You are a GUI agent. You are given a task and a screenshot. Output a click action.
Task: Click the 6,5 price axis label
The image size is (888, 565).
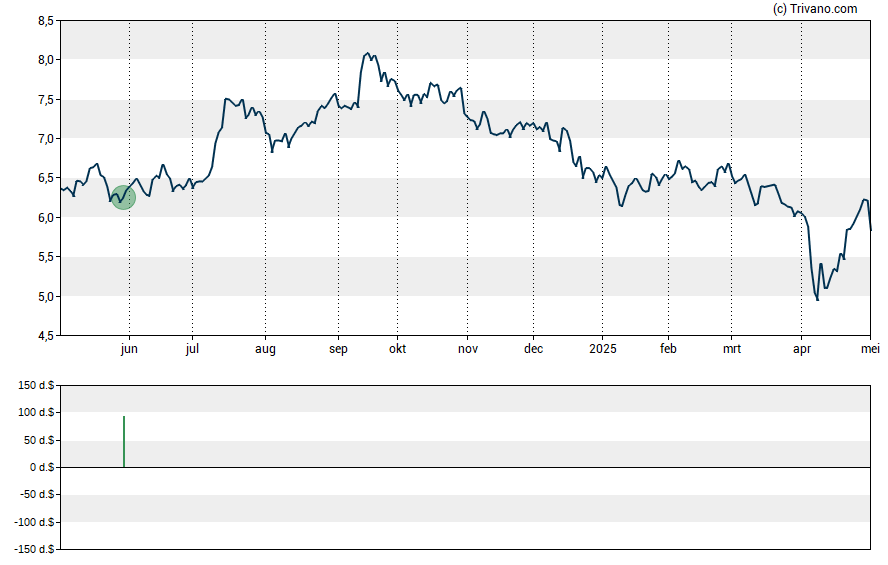[46, 178]
